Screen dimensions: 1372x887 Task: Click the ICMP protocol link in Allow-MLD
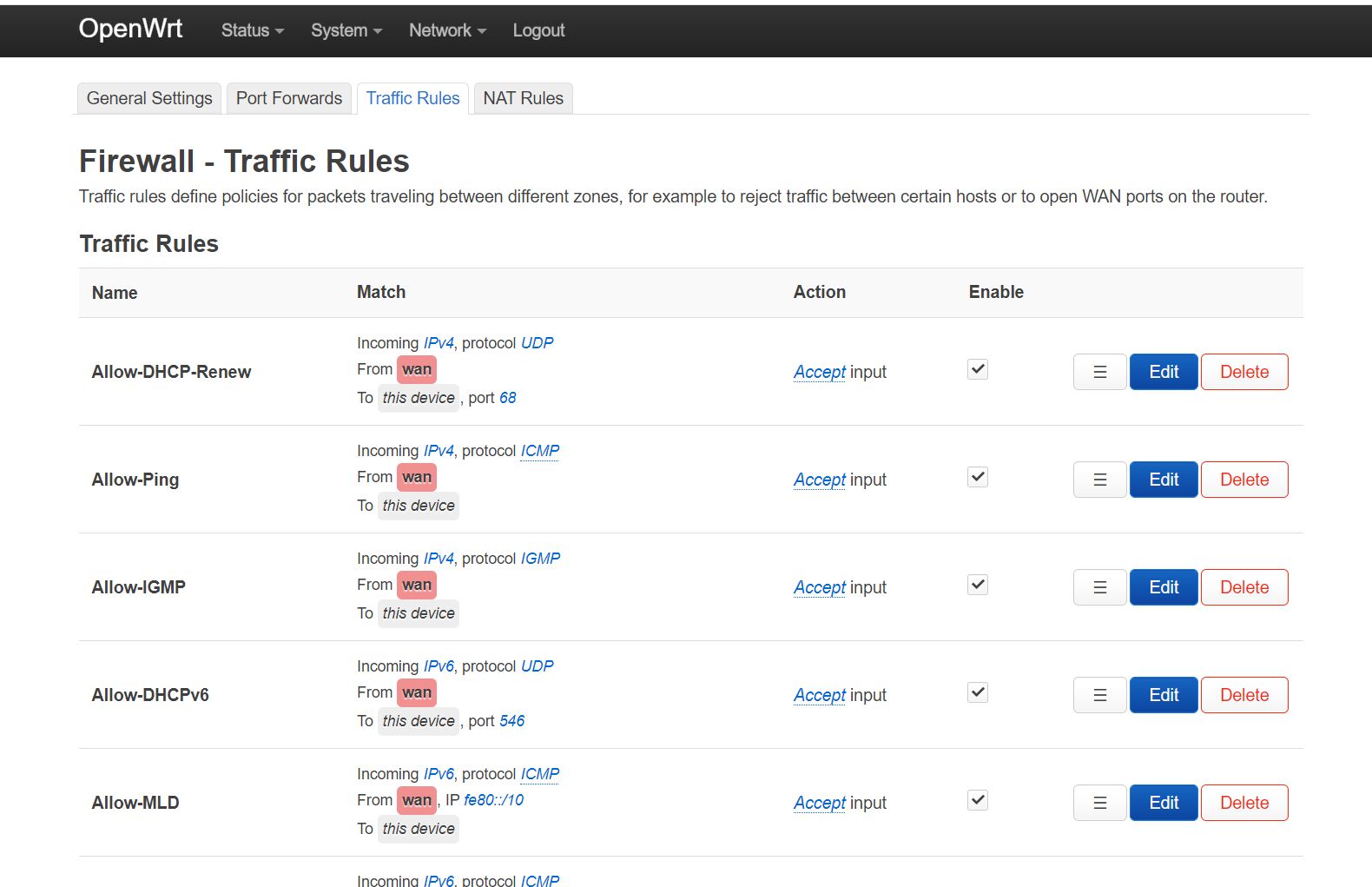540,774
